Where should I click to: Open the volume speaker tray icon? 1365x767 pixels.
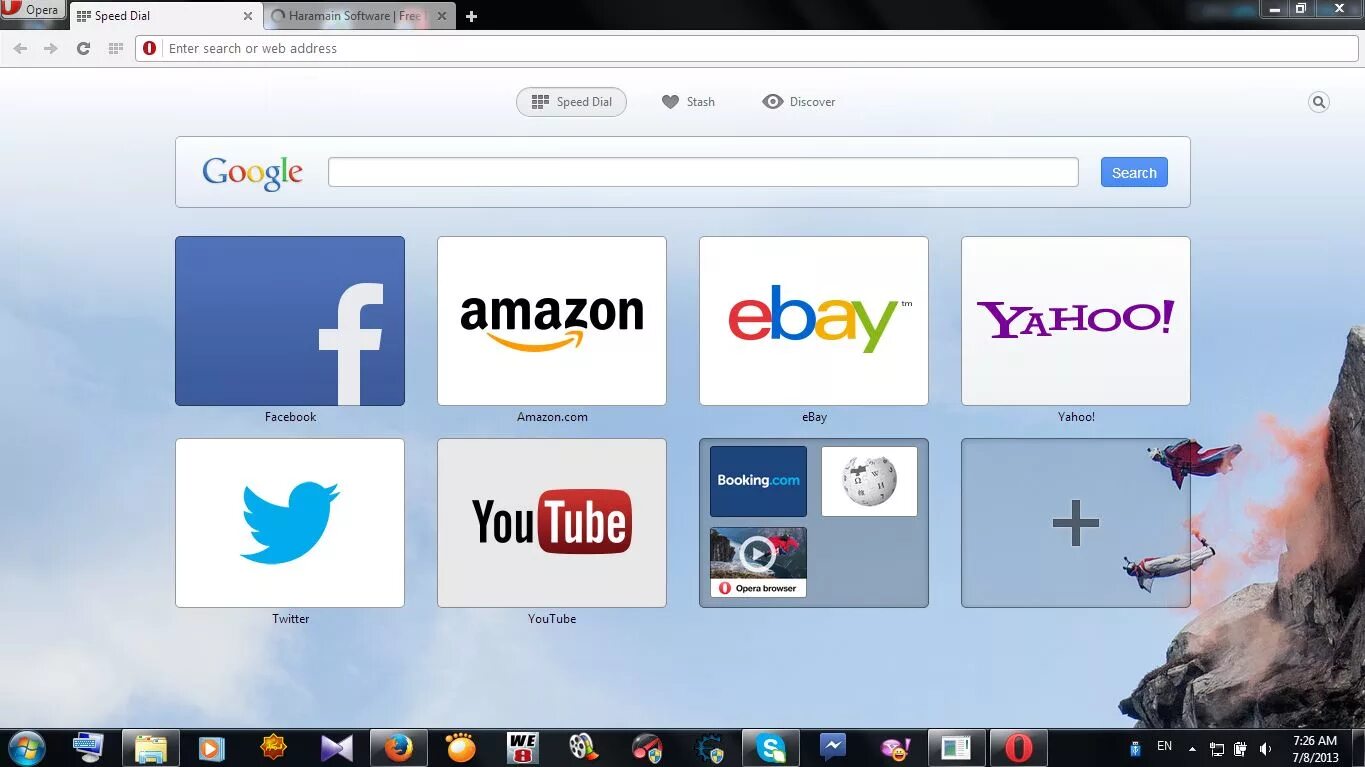(1265, 748)
